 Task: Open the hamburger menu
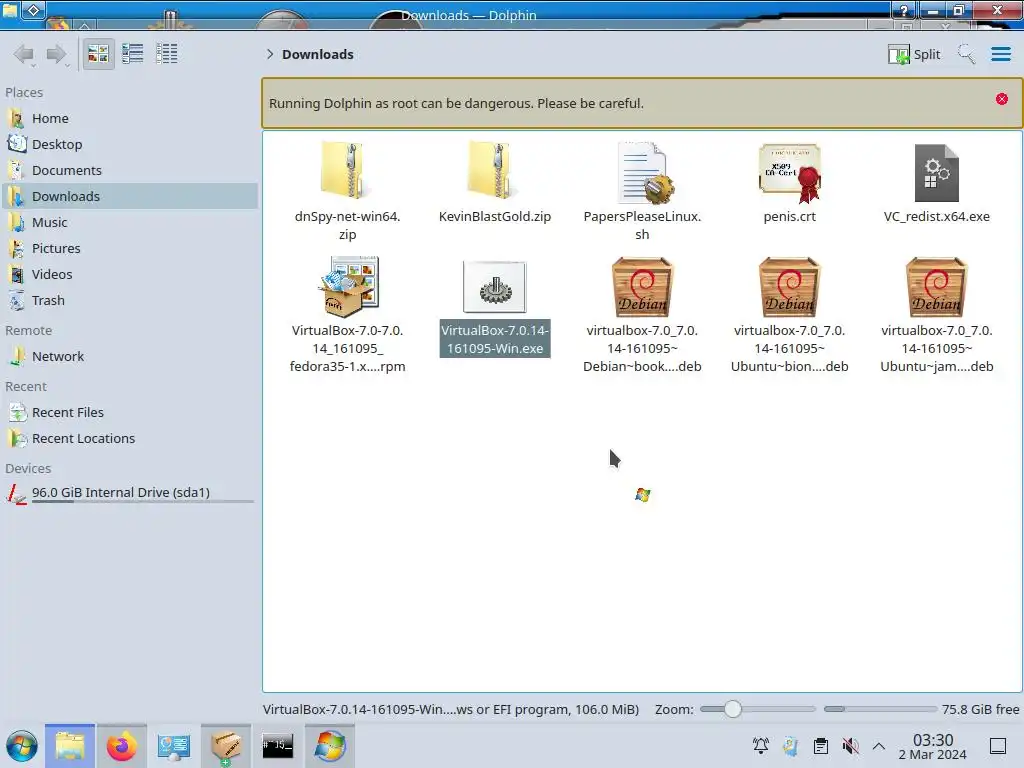tap(1000, 54)
